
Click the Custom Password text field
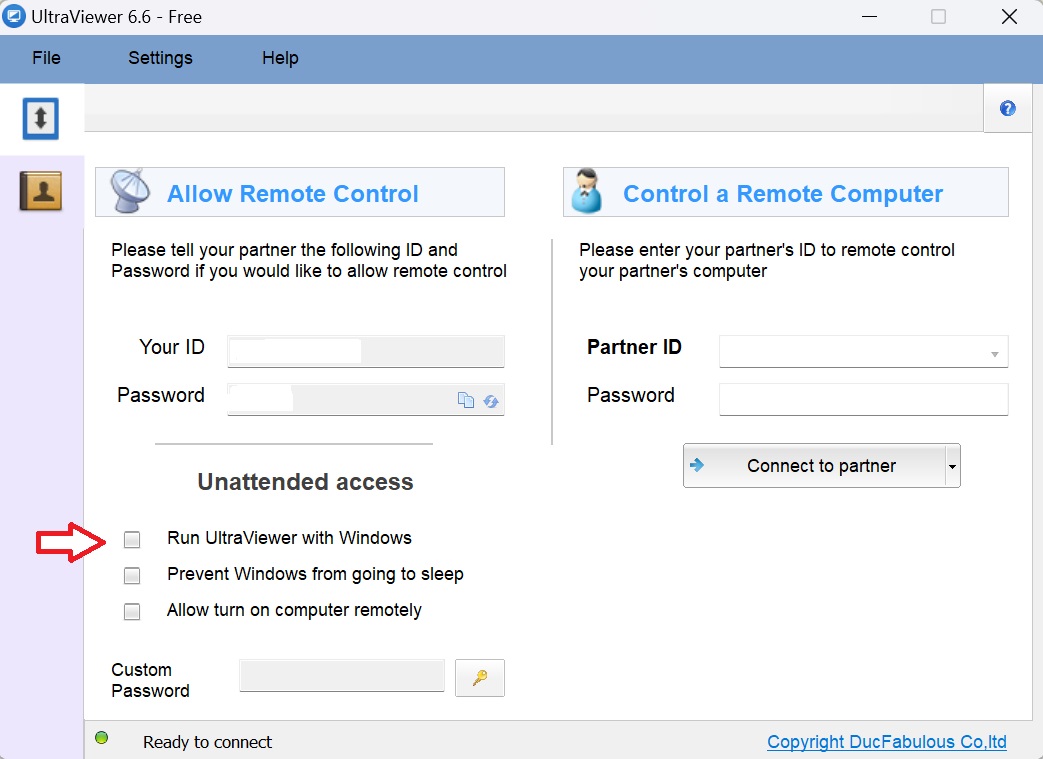tap(342, 676)
